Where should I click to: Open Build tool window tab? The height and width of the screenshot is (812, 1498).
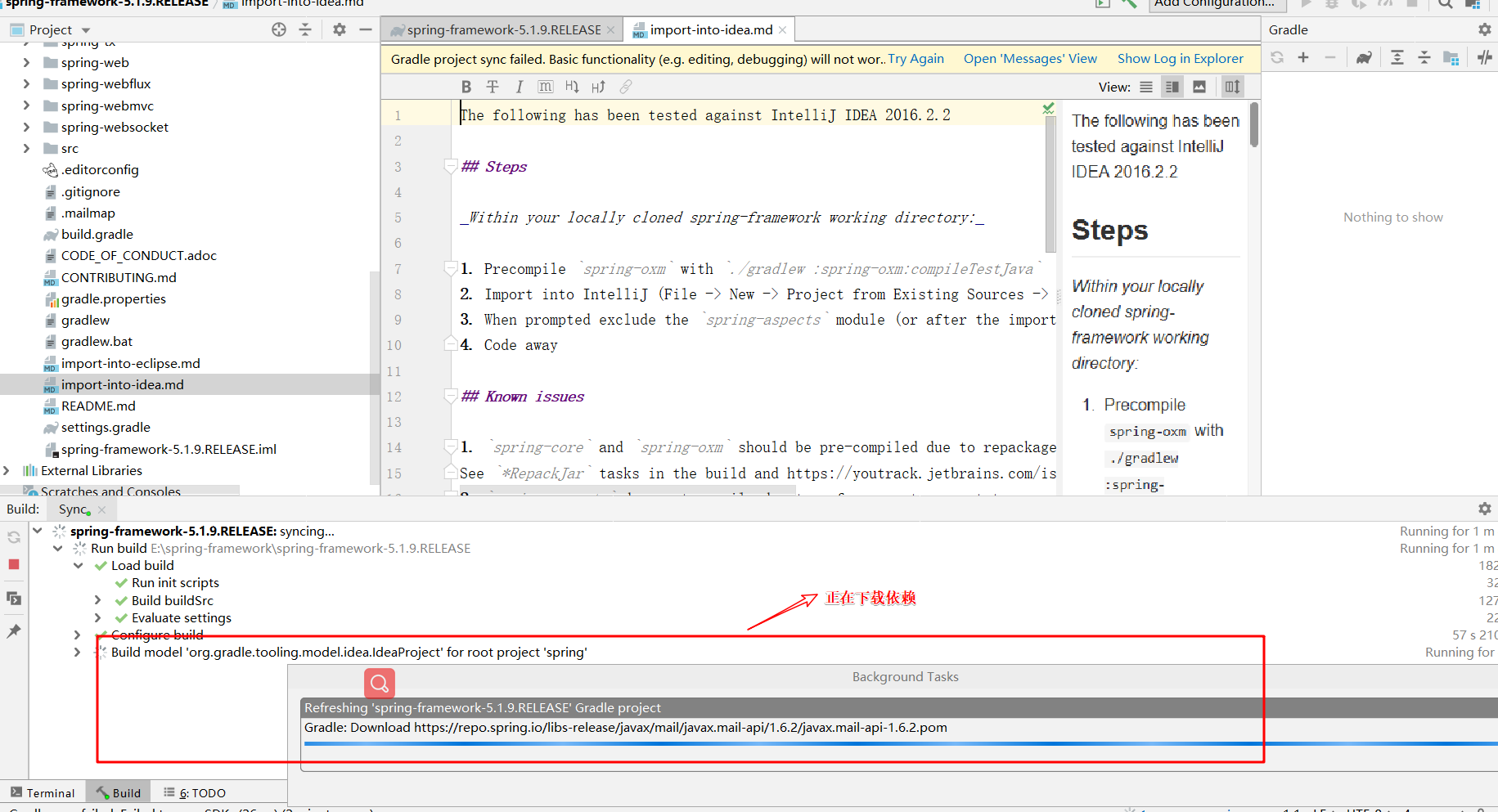[119, 792]
